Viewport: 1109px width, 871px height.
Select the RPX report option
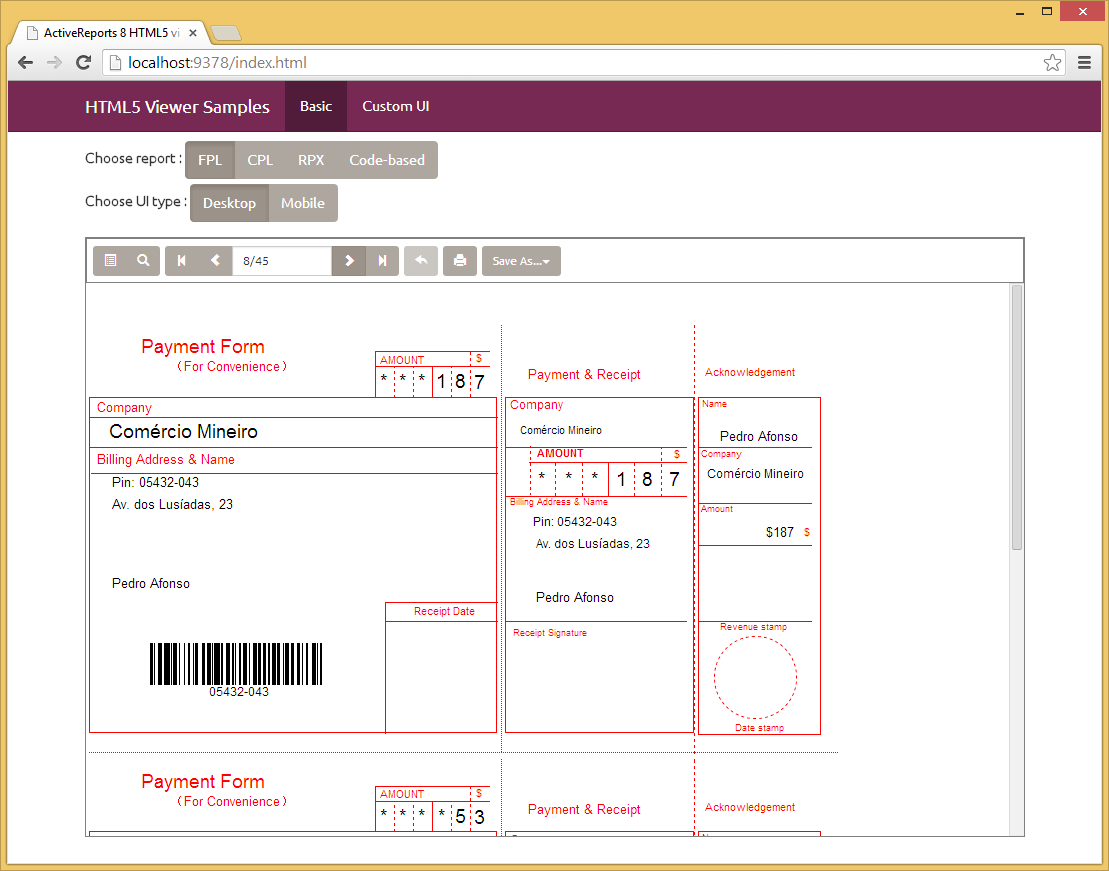coord(311,160)
